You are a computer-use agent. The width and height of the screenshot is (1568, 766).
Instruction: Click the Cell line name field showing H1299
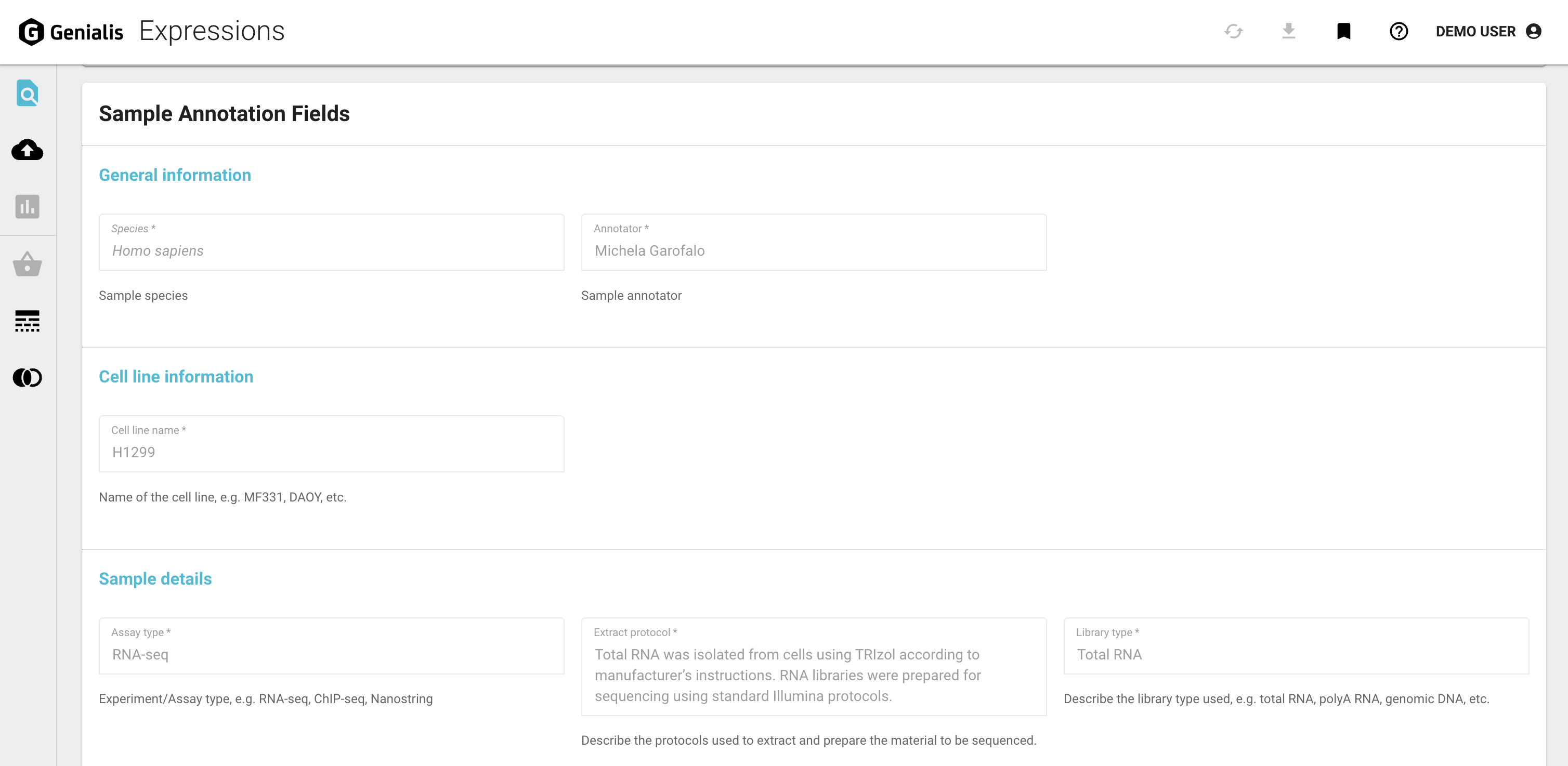[x=332, y=452]
